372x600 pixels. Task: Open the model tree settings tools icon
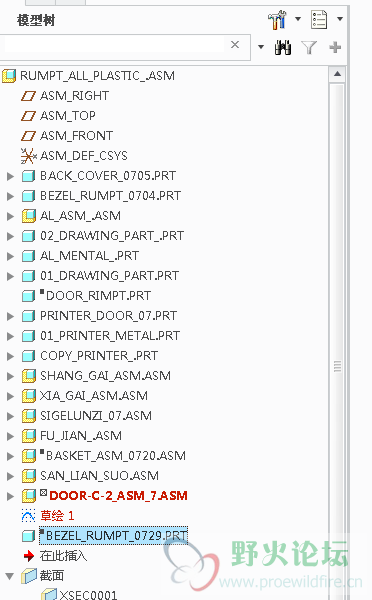click(277, 20)
